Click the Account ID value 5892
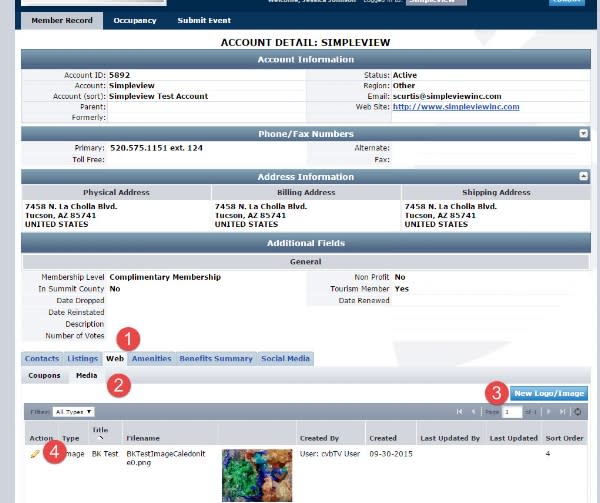The image size is (600, 503). click(x=119, y=75)
